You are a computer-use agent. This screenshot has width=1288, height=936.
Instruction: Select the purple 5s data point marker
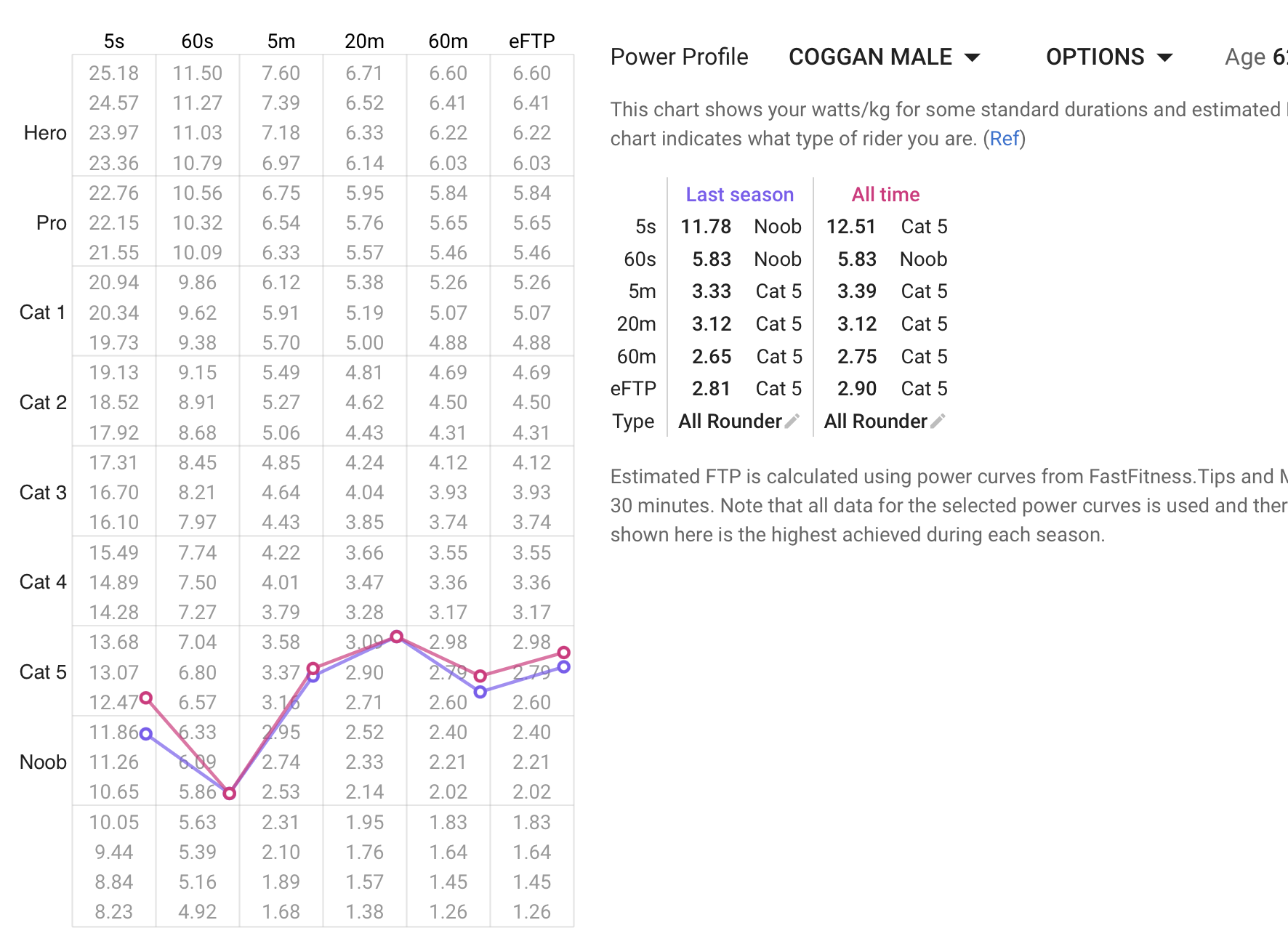coord(146,734)
